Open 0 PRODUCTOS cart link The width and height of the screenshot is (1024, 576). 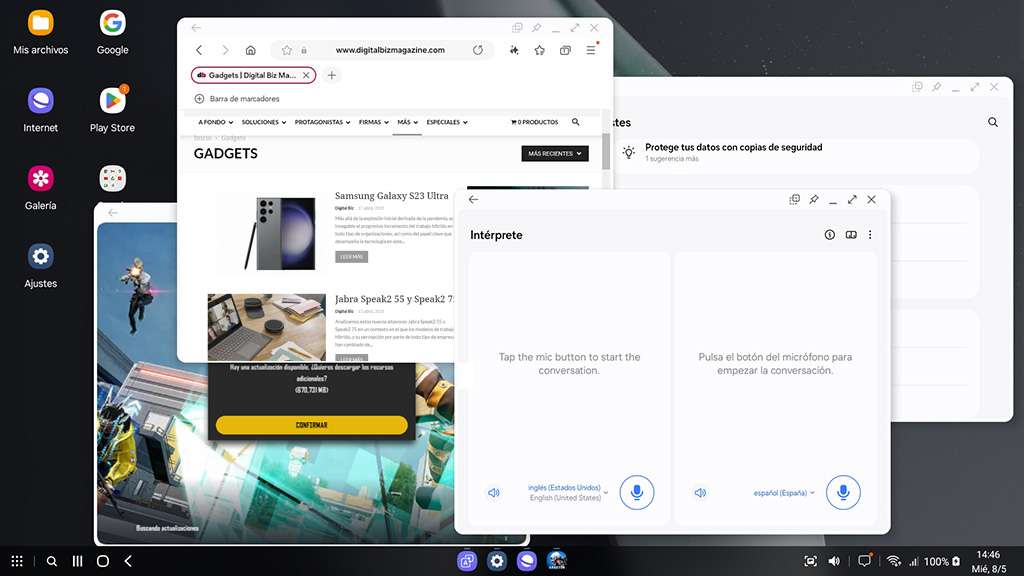(x=534, y=122)
